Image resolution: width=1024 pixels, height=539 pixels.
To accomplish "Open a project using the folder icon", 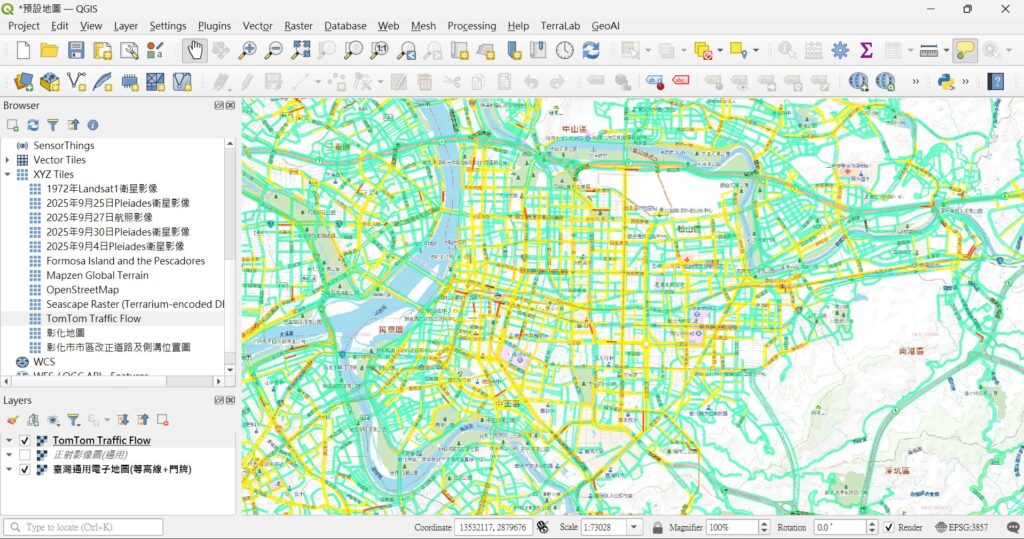I will click(49, 50).
